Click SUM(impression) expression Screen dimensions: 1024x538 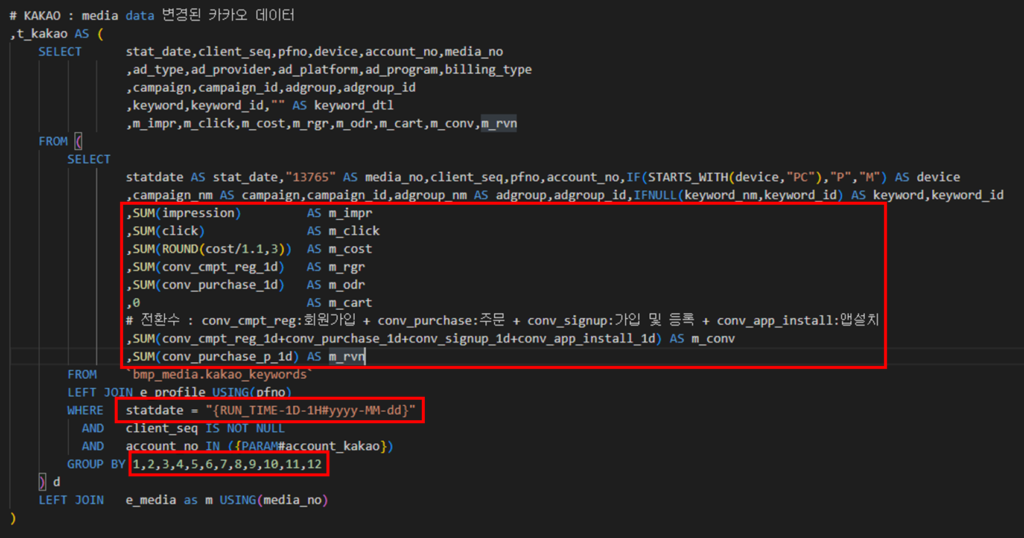click(187, 213)
